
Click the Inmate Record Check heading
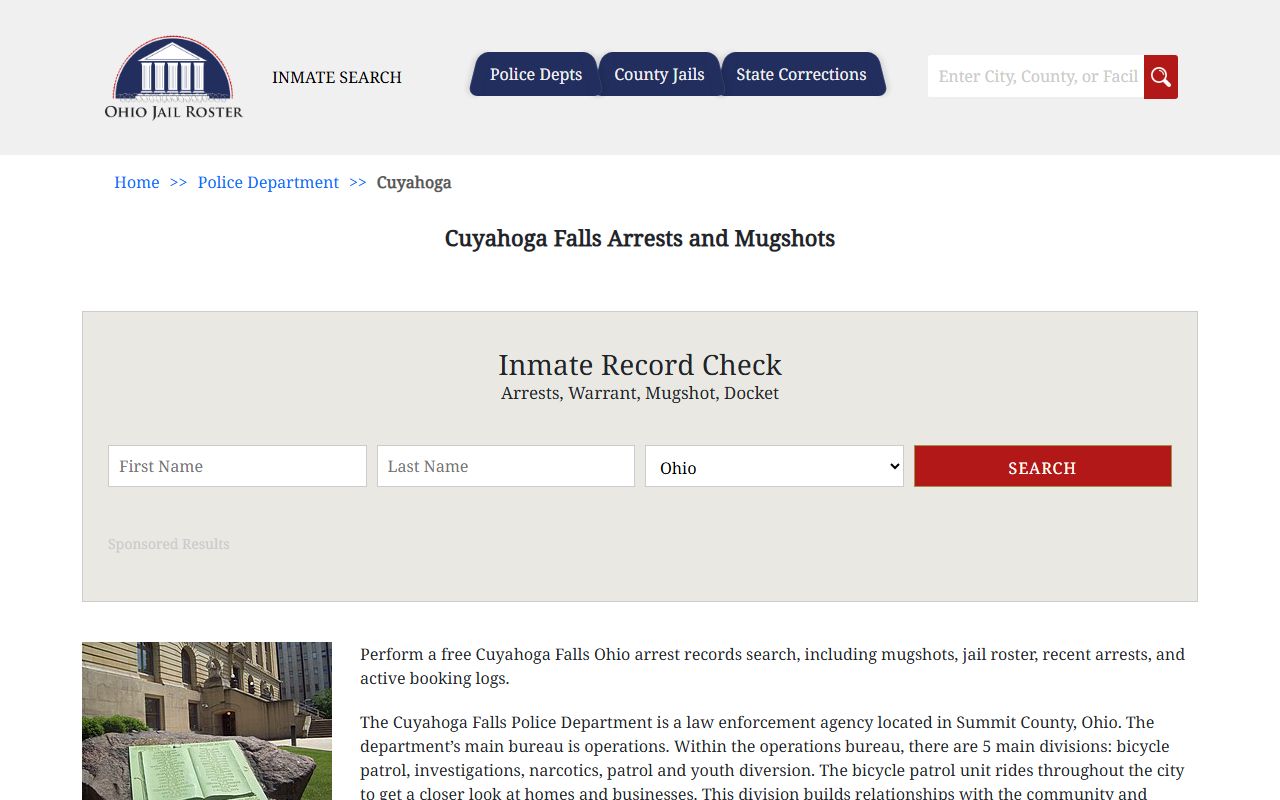click(x=640, y=365)
